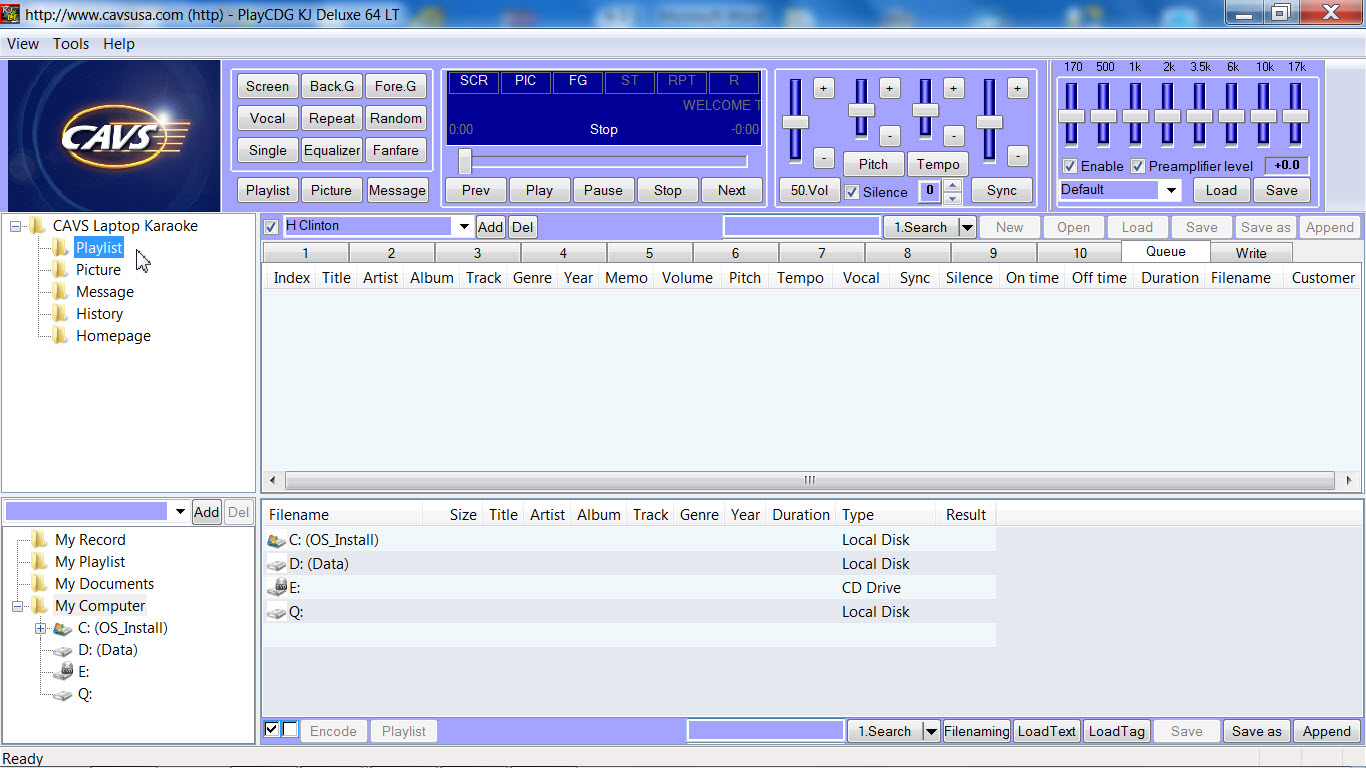
Task: Click the E: CD drive icon in tree
Action: 63,672
